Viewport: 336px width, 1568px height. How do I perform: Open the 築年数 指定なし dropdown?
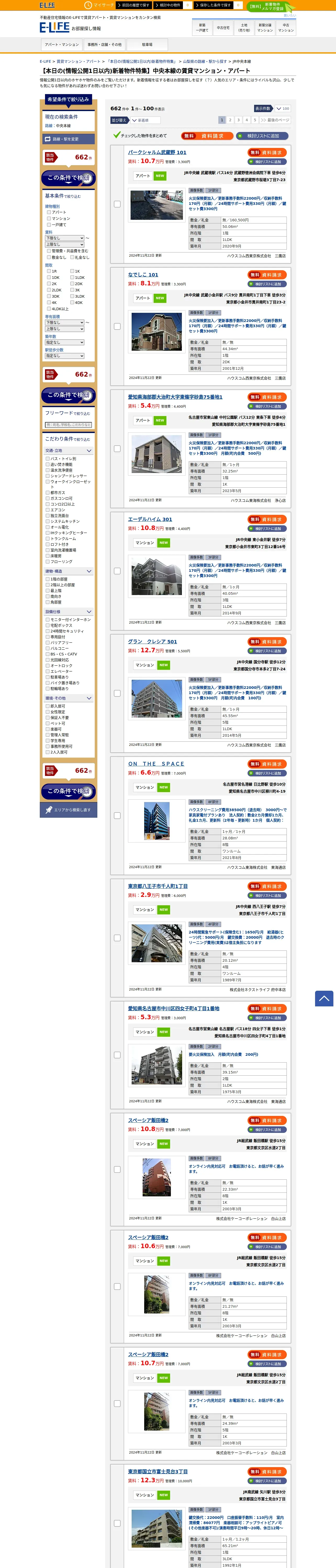[x=65, y=342]
